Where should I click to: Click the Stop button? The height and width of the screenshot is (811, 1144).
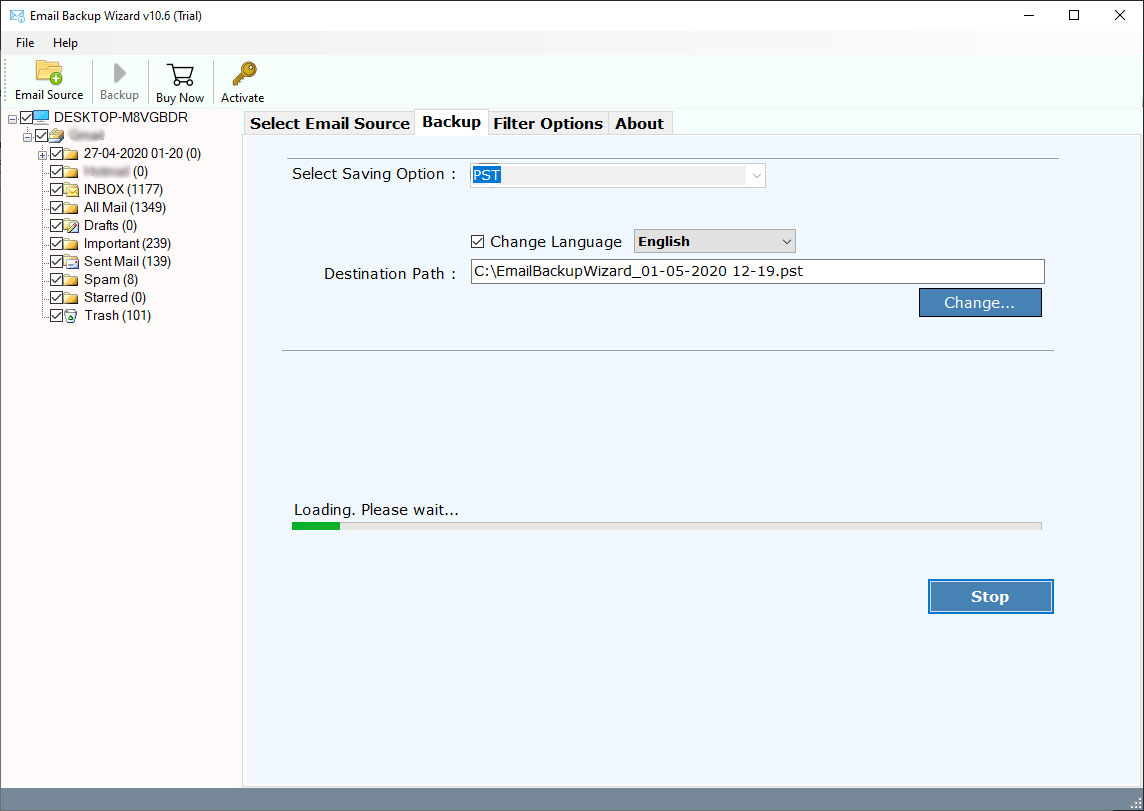pos(990,597)
